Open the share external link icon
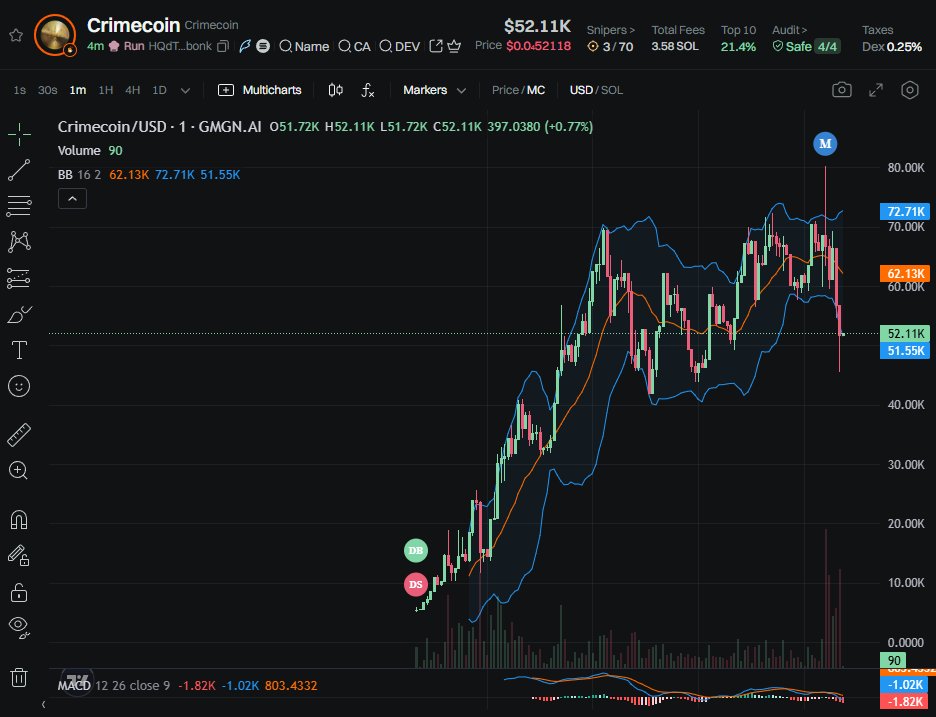Screen dimensions: 936x717 (436, 46)
